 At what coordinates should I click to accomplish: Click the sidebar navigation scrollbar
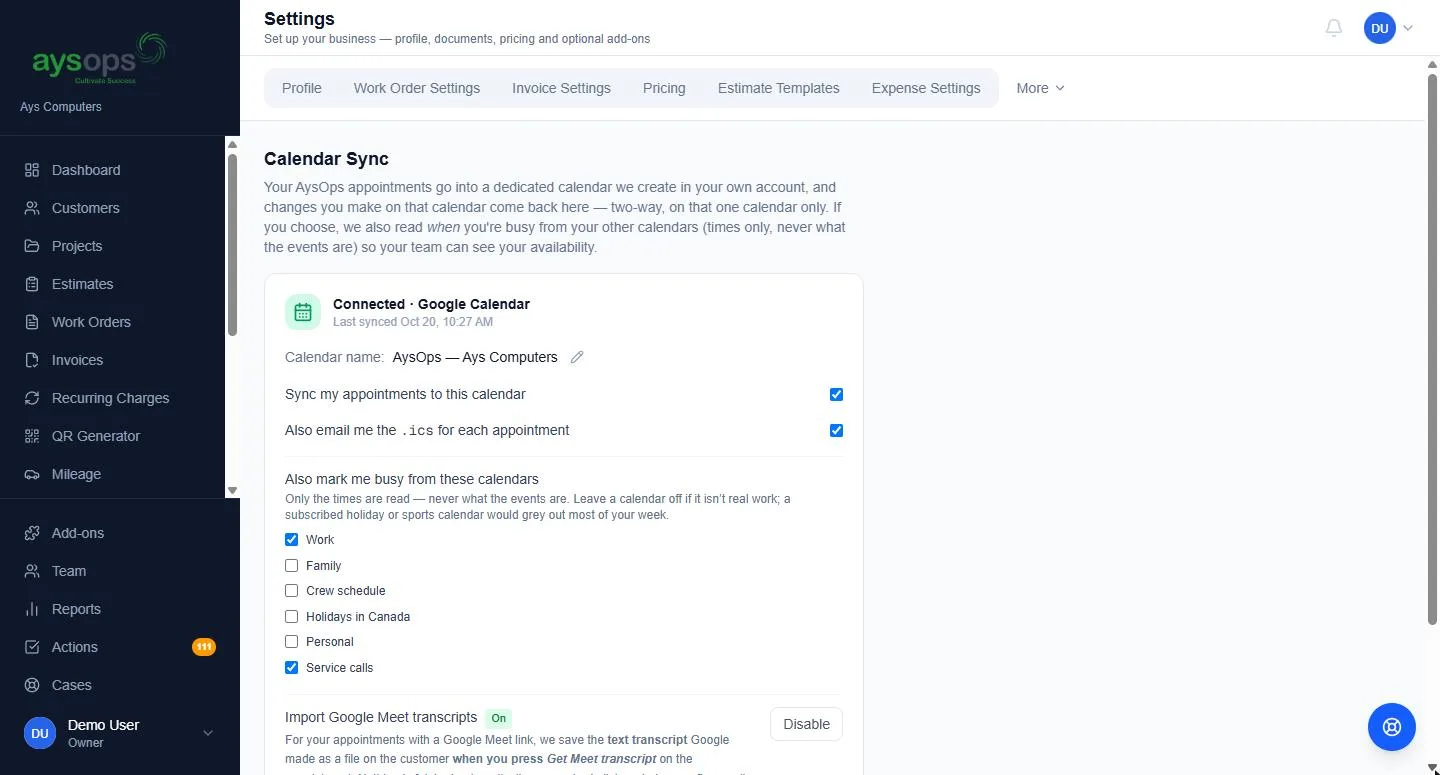pos(233,245)
